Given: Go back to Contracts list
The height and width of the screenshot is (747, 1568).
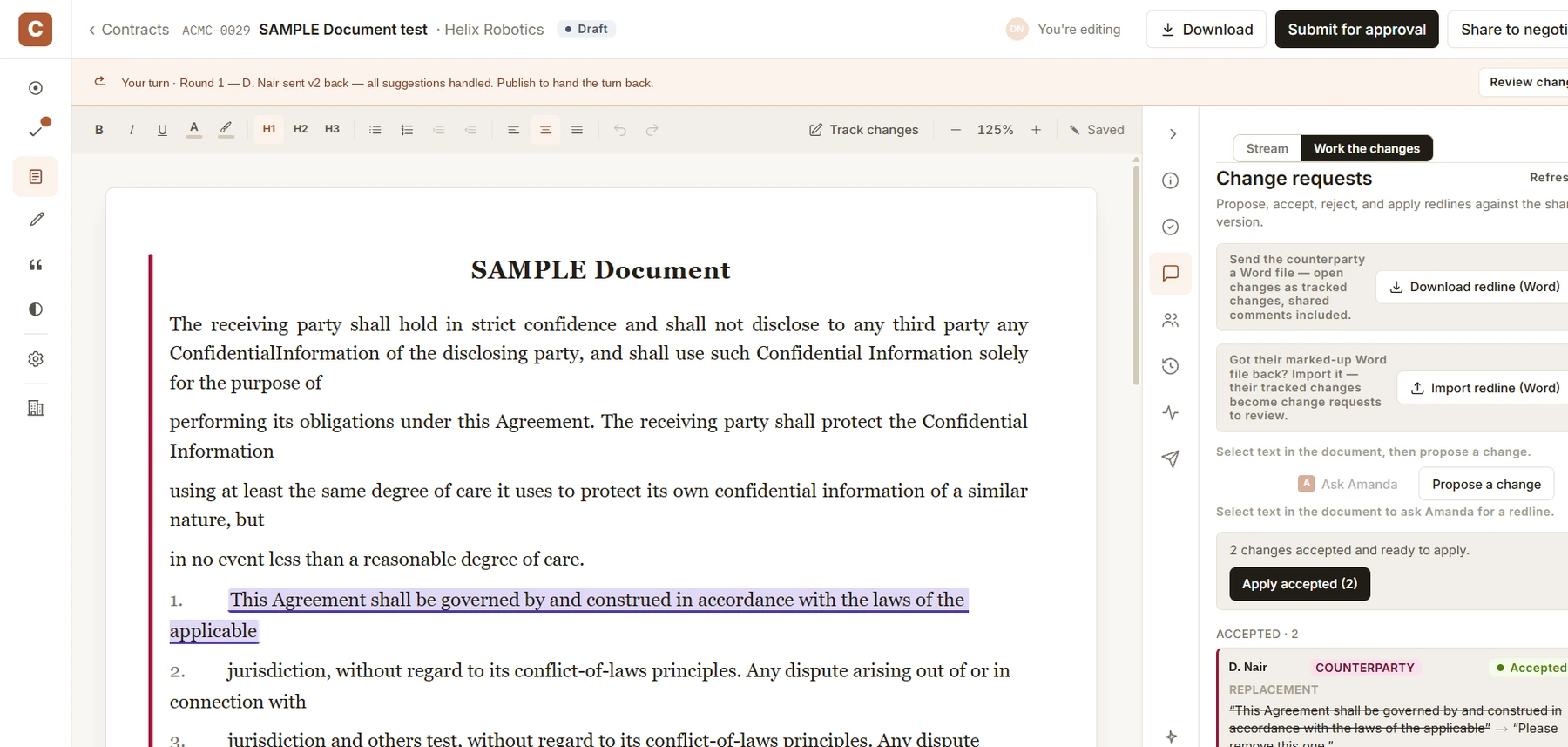Looking at the screenshot, I should pos(128,30).
